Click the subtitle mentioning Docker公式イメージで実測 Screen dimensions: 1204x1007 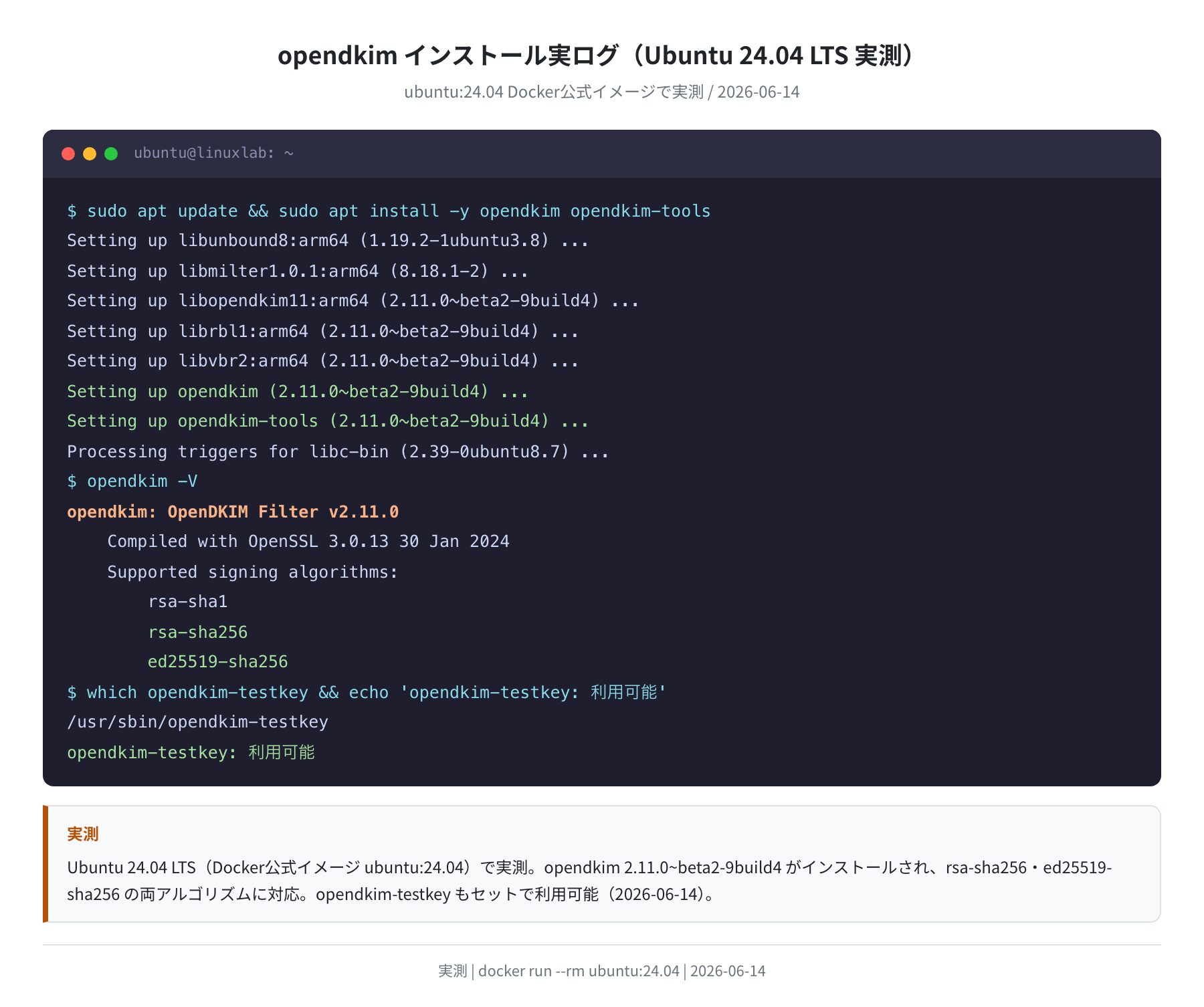pyautogui.click(x=601, y=92)
